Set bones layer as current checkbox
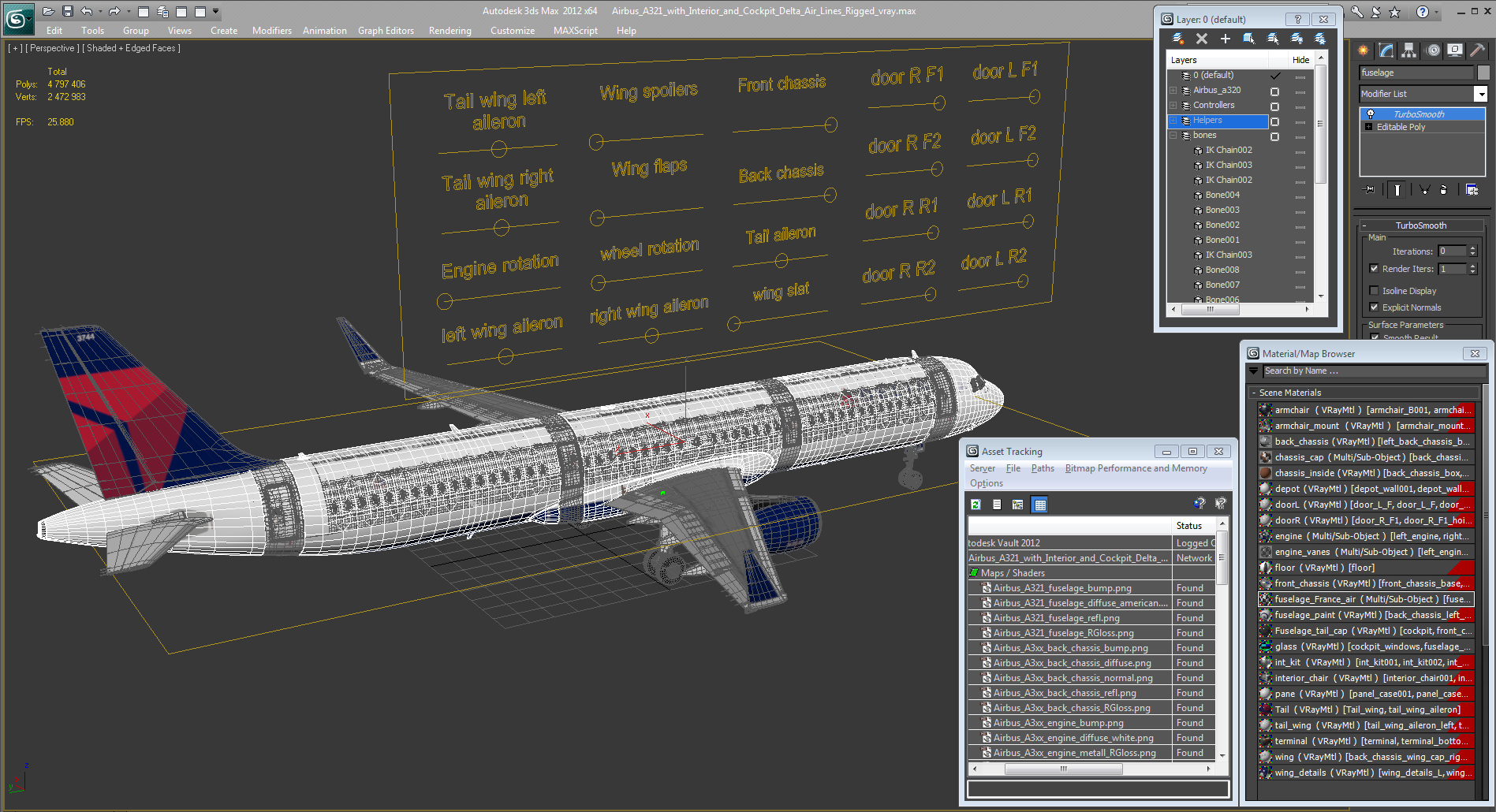The image size is (1496, 812). 1274,136
